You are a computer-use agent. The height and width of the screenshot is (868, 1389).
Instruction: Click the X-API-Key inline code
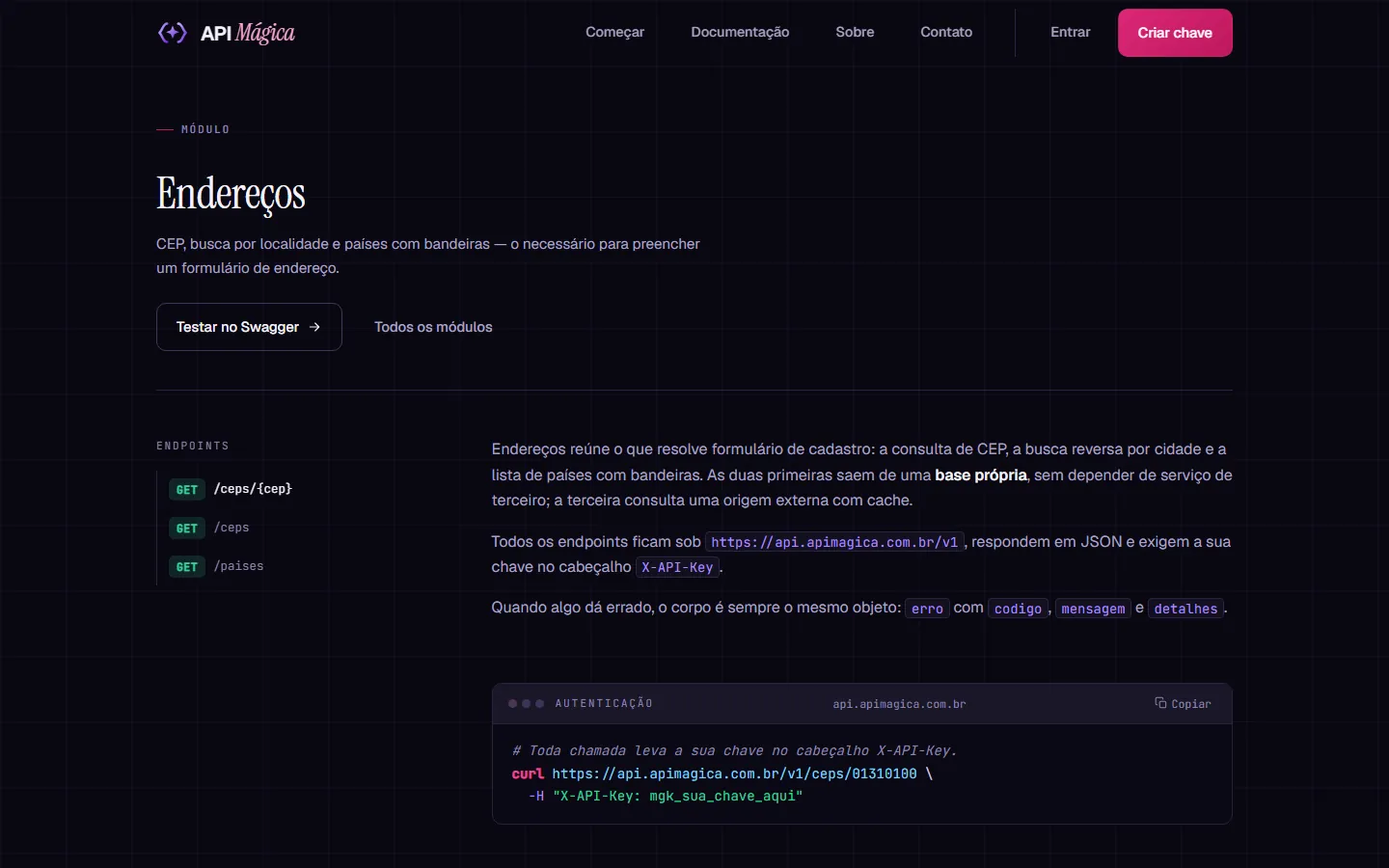677,567
